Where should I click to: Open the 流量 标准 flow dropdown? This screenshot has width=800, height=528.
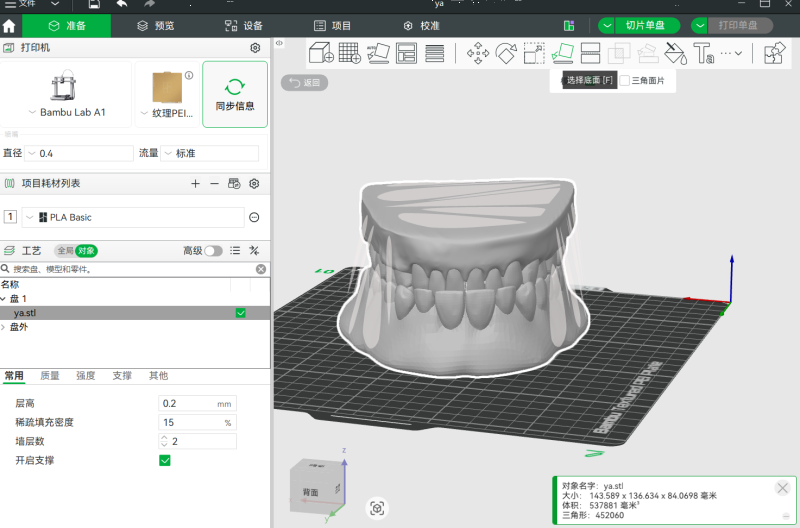coord(210,153)
